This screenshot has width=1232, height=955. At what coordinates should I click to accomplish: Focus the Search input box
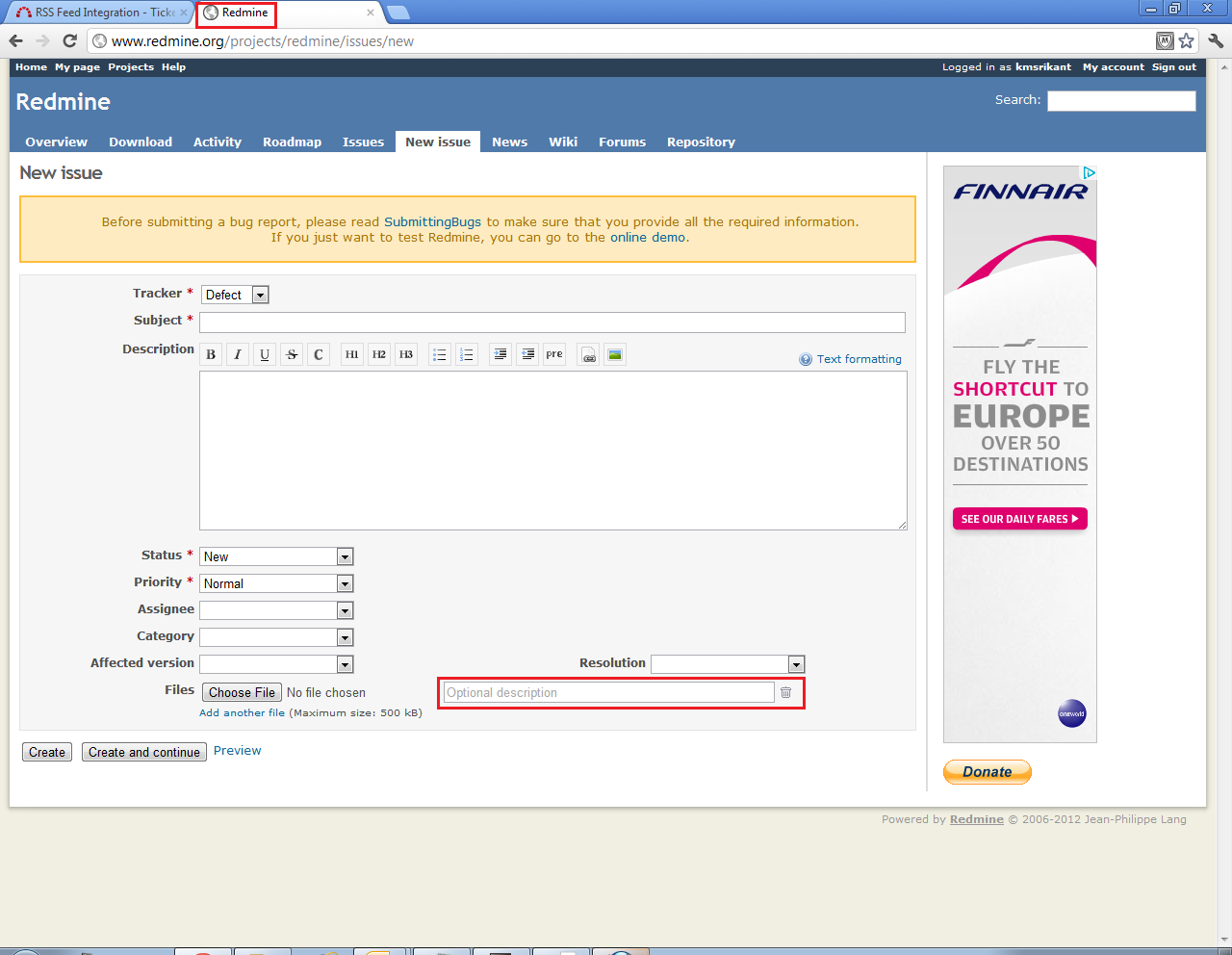click(1121, 101)
